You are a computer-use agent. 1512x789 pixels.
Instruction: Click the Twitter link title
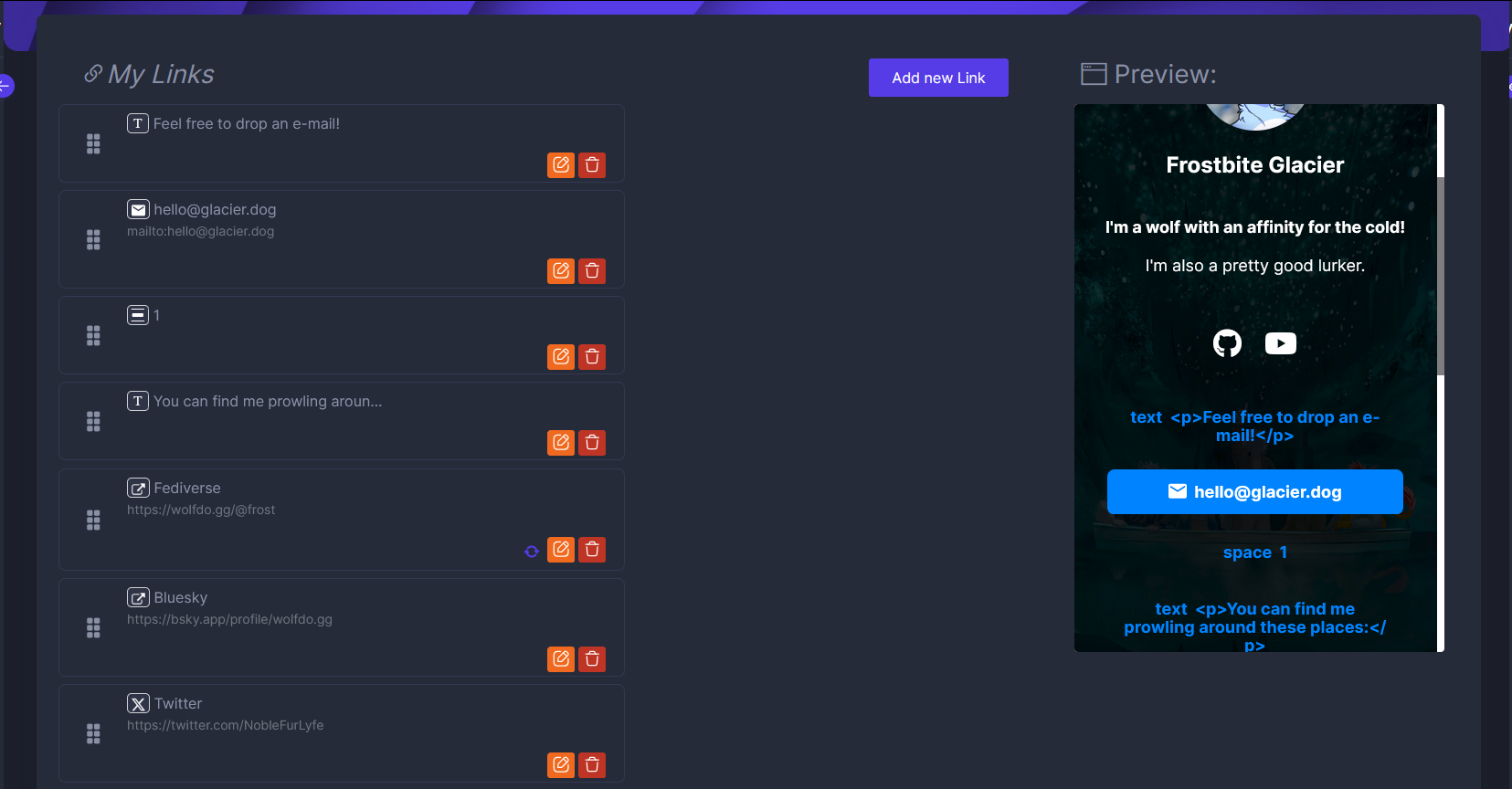(178, 703)
